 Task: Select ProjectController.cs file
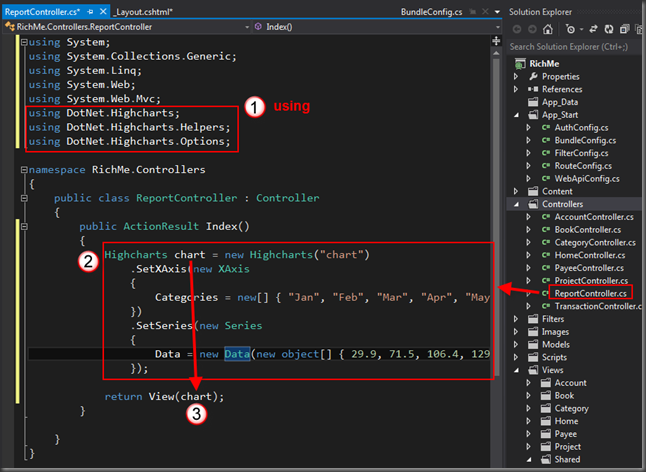click(x=591, y=280)
